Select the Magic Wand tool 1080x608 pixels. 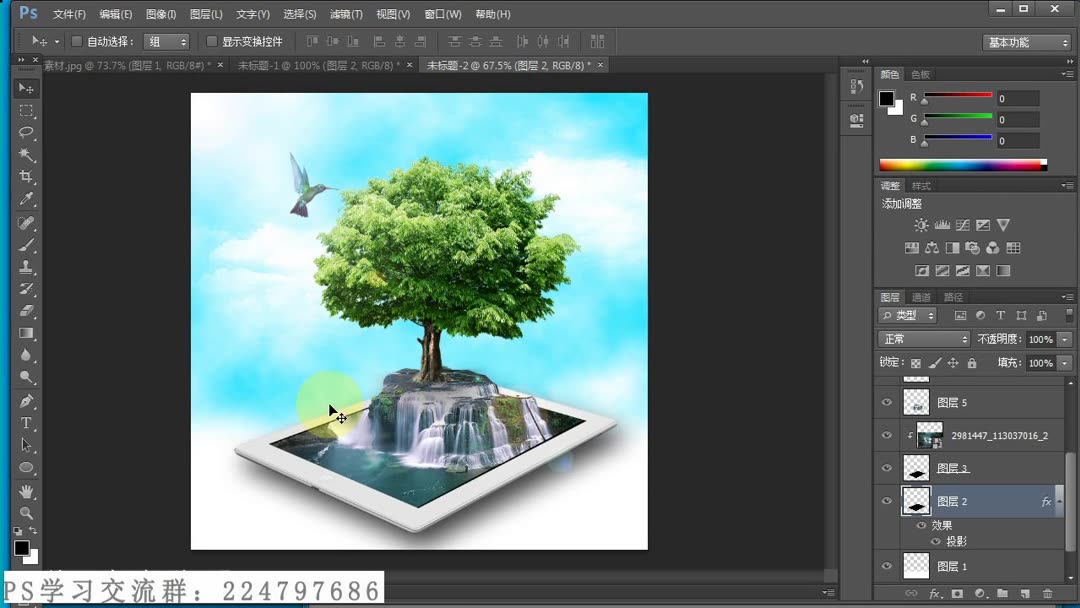pyautogui.click(x=25, y=153)
